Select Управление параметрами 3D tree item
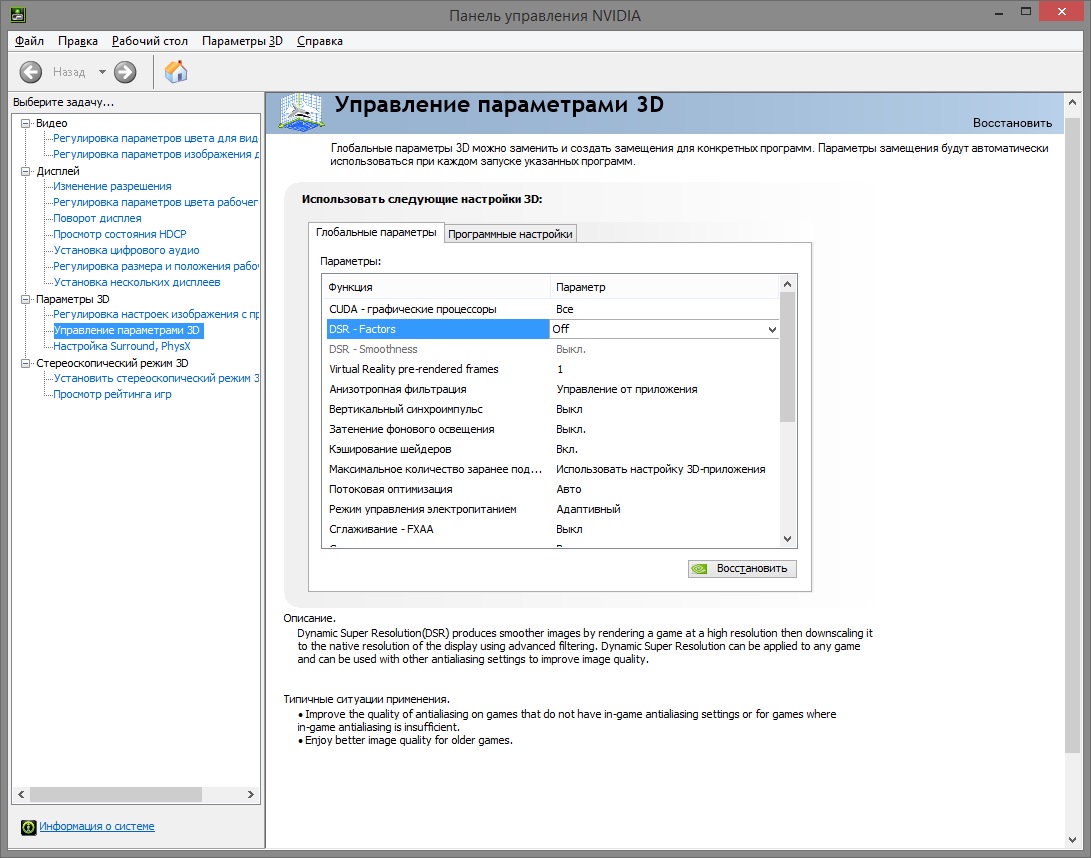Screen dimensions: 1091x858 [128, 331]
